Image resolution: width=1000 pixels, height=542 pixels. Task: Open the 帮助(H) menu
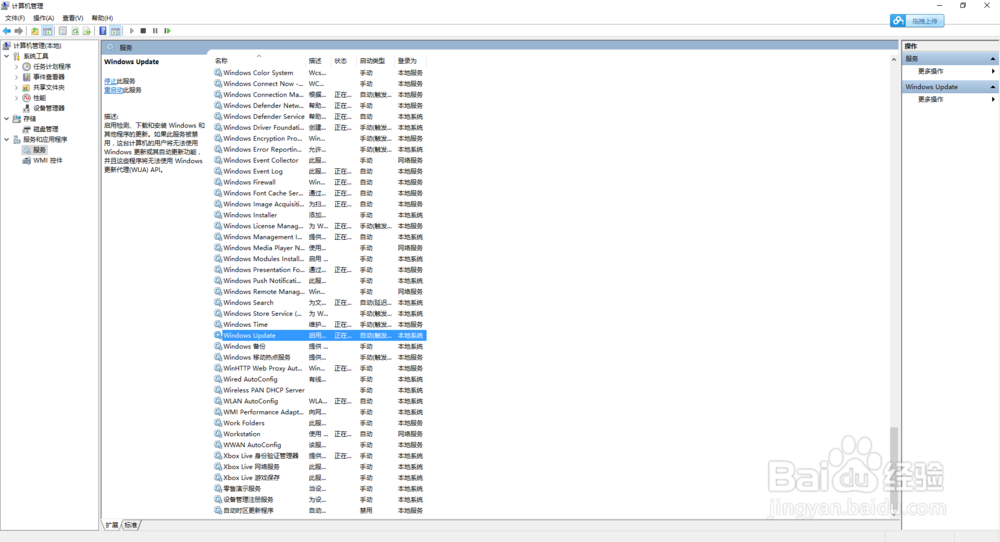102,18
